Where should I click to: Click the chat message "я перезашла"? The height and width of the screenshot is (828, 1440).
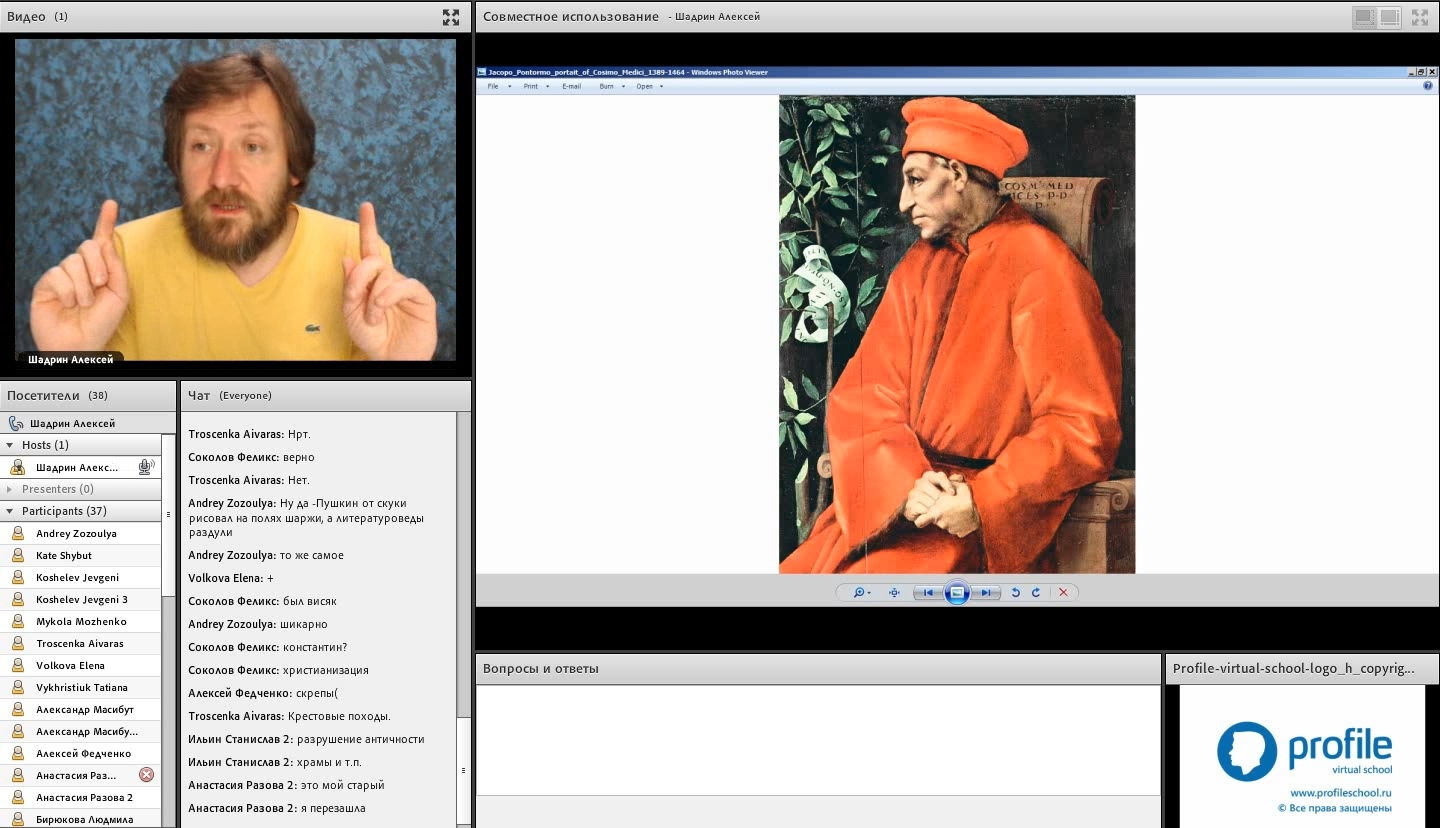click(333, 808)
